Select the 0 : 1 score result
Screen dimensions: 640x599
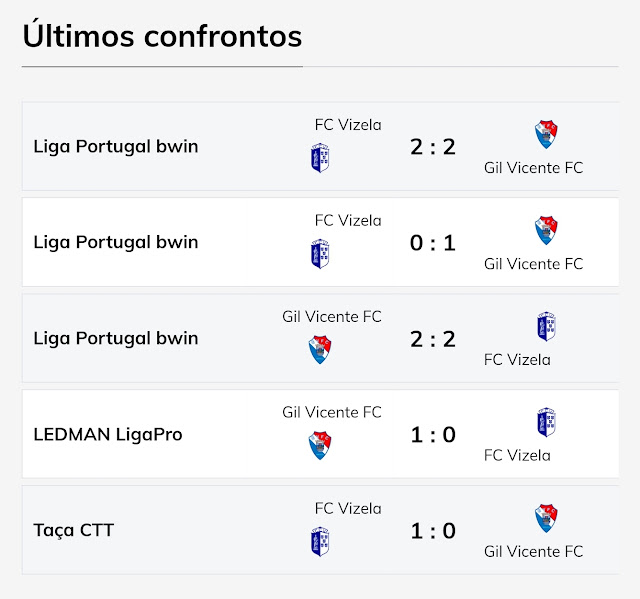433,243
